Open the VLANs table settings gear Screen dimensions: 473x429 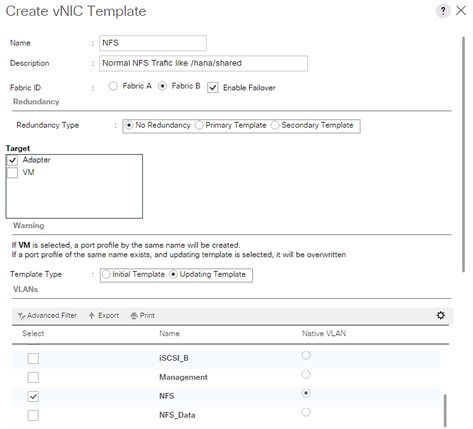point(441,315)
